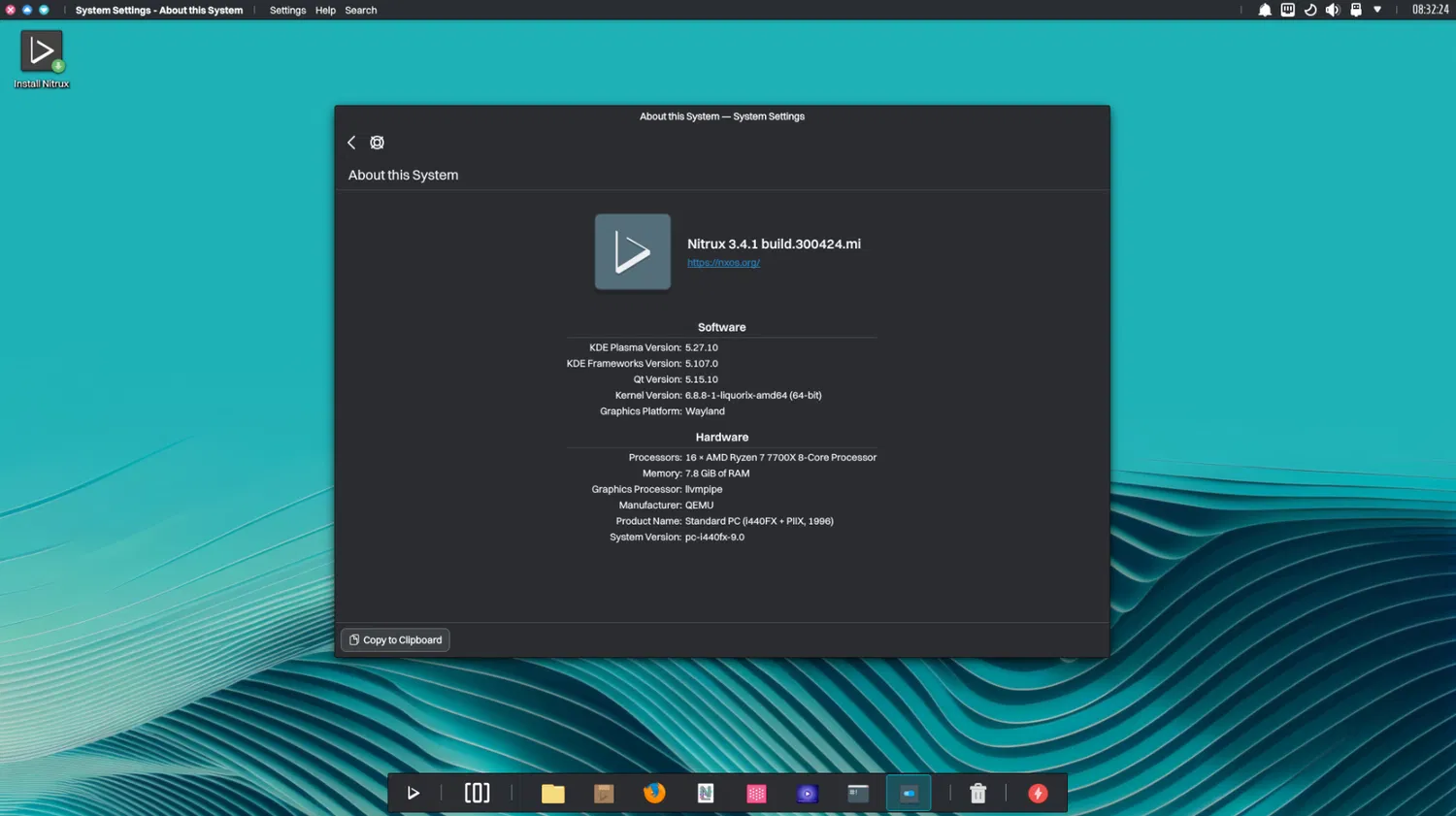
Task: Click the Processors value AMD Ryzen 7 7700X
Action: pos(780,458)
